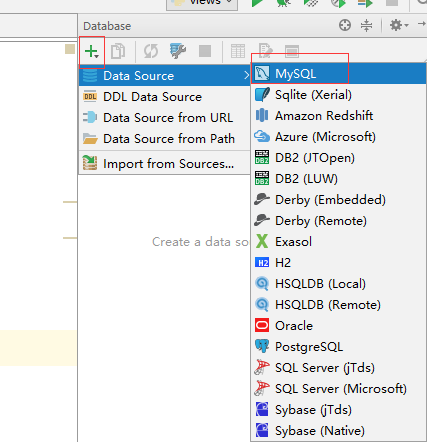Select MySQL from the data source list
Image resolution: width=427 pixels, height=442 pixels.
click(x=338, y=74)
